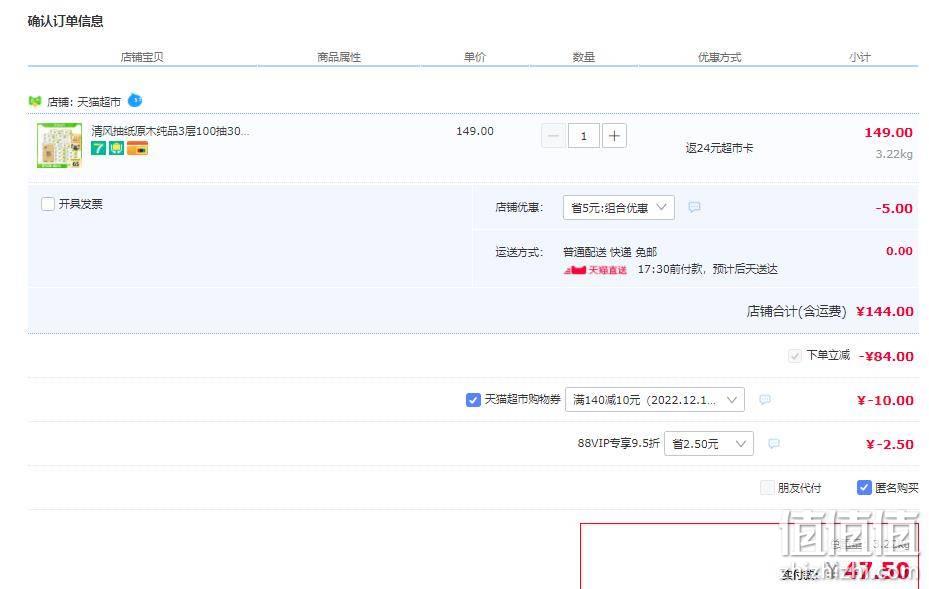Click the 88VIP专享9.5折 label

click(x=619, y=443)
